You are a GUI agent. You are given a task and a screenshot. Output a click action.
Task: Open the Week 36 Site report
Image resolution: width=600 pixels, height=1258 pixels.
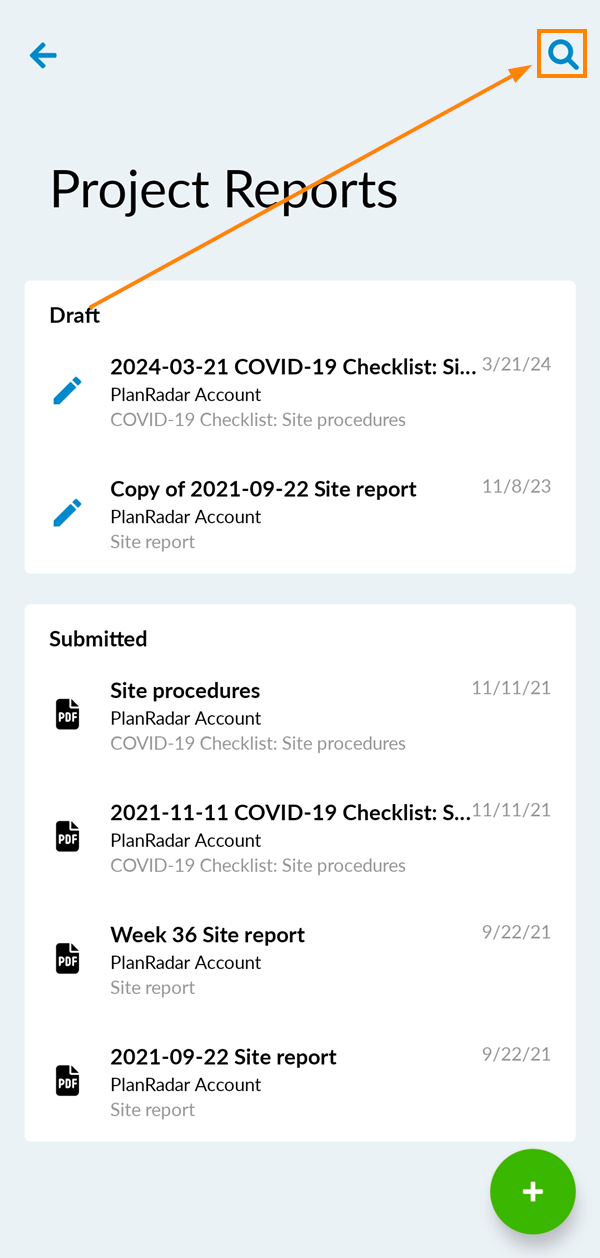pyautogui.click(x=207, y=935)
